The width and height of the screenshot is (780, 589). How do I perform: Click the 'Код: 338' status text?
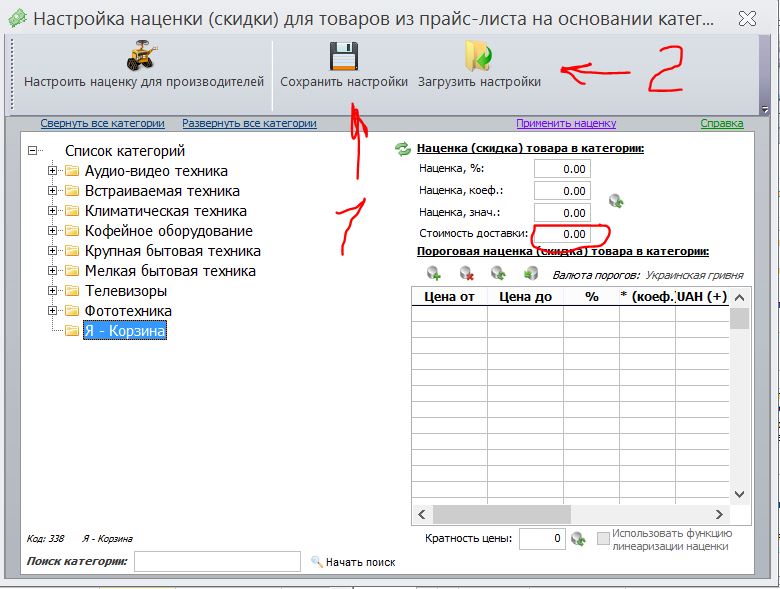tap(45, 539)
